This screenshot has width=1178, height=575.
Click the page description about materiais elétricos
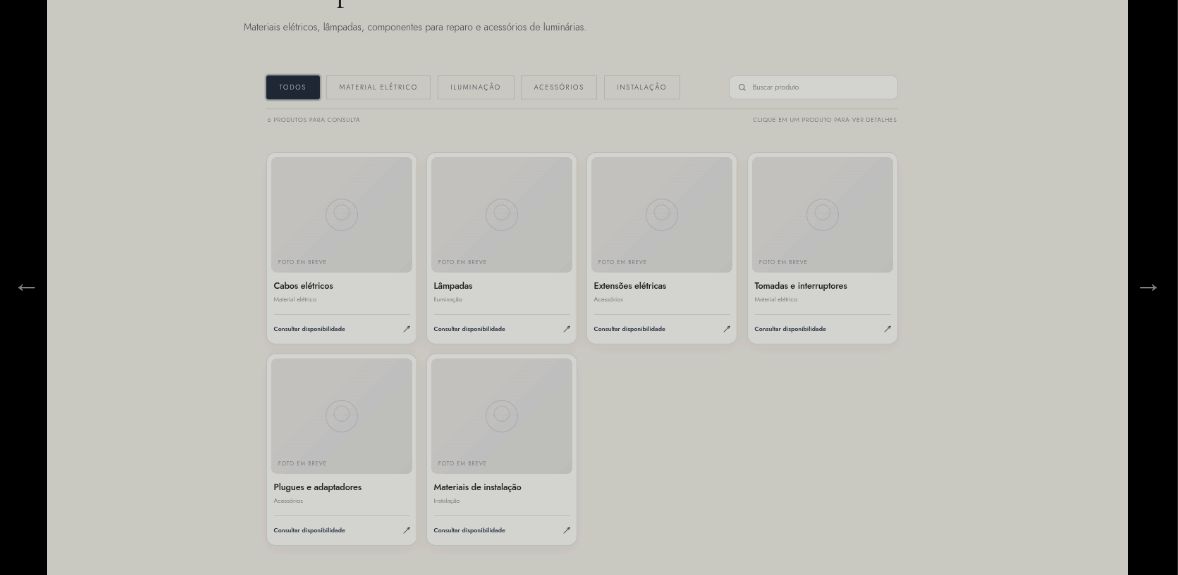(x=415, y=27)
